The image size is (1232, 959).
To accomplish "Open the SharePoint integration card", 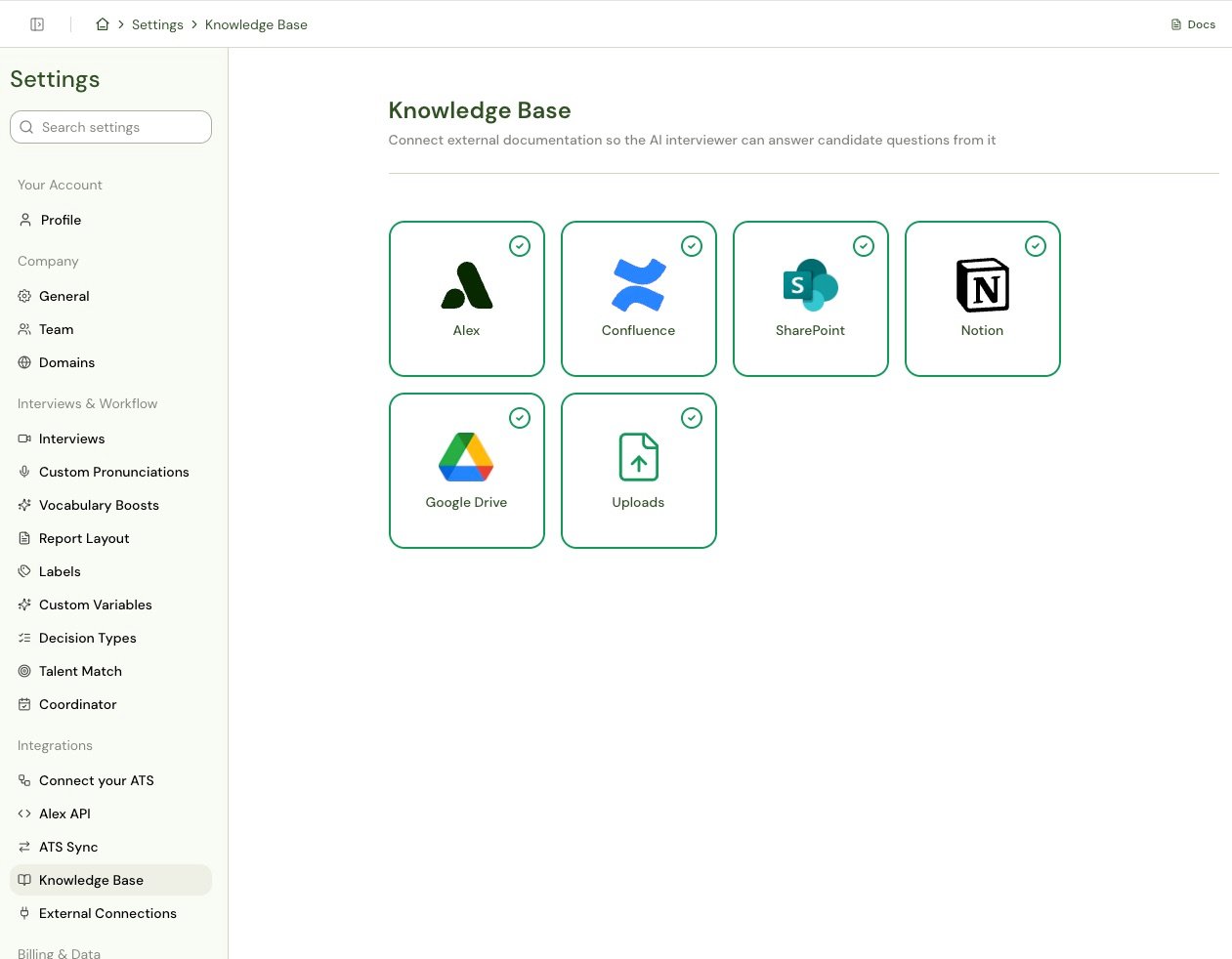I will coord(811,299).
